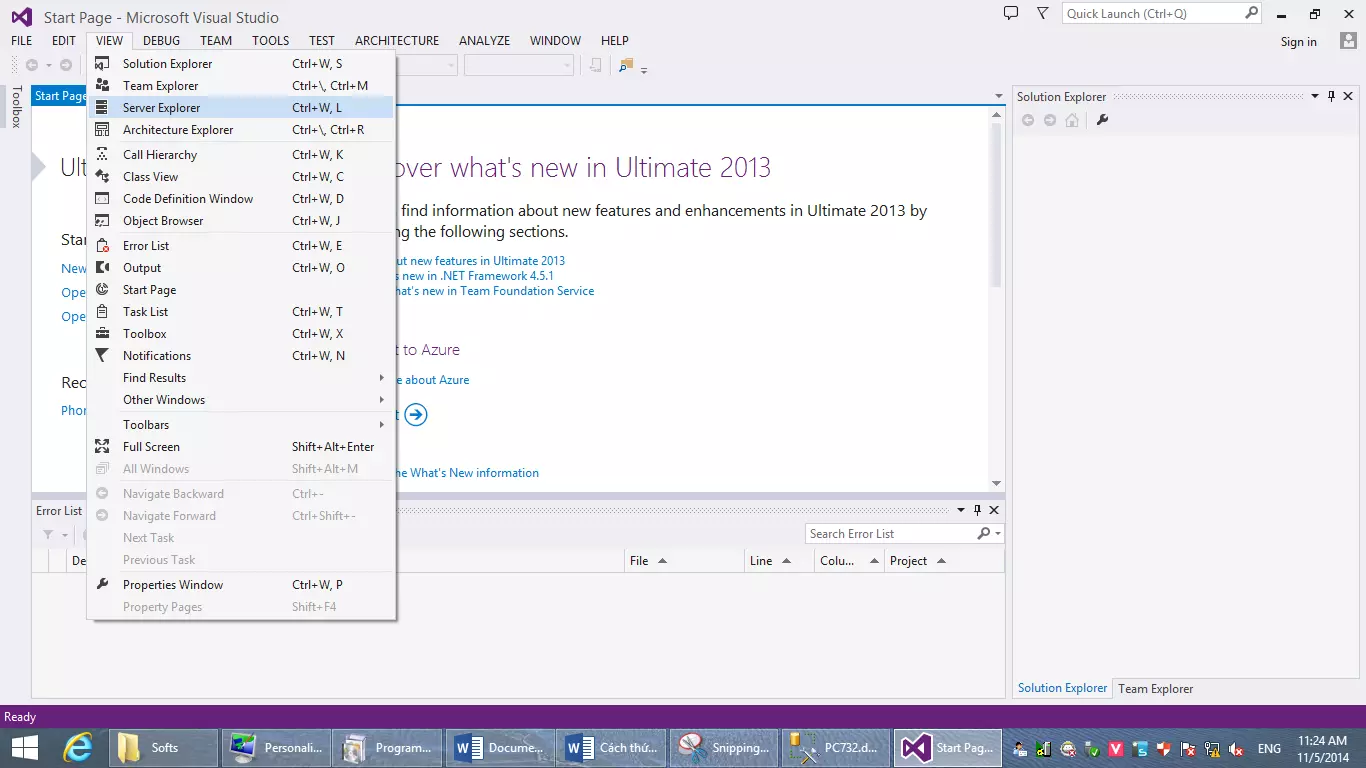Open the DEBUG menu
The width and height of the screenshot is (1366, 768).
(161, 41)
